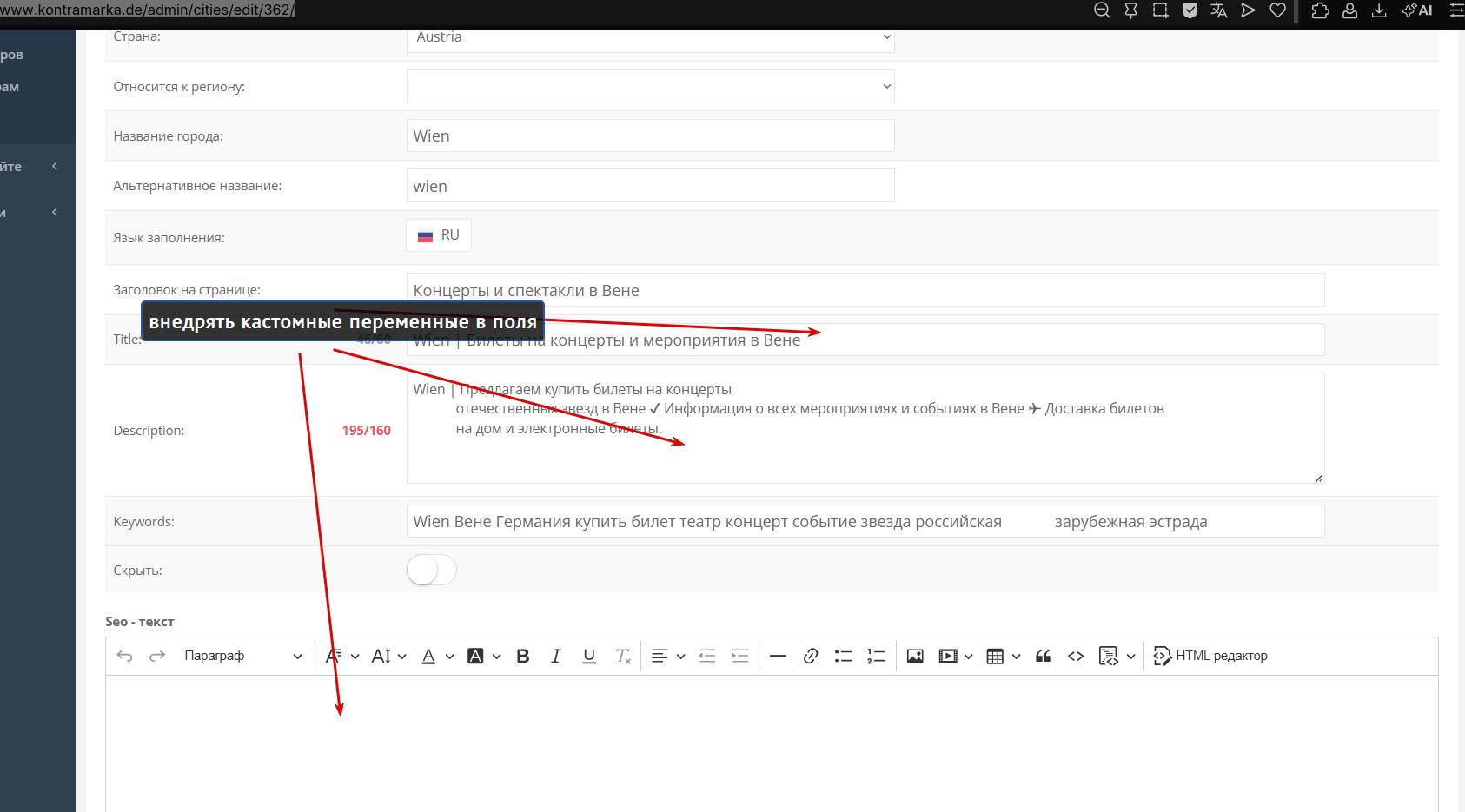This screenshot has width=1465, height=812.
Task: Insert a table into the editor
Action: click(x=996, y=657)
